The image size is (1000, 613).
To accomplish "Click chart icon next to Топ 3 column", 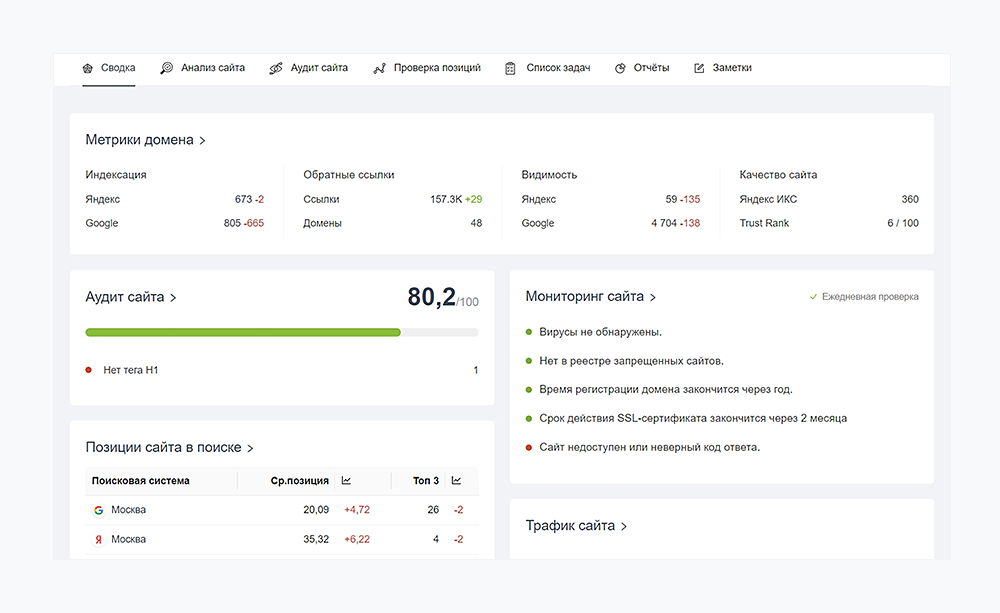I will tap(457, 481).
